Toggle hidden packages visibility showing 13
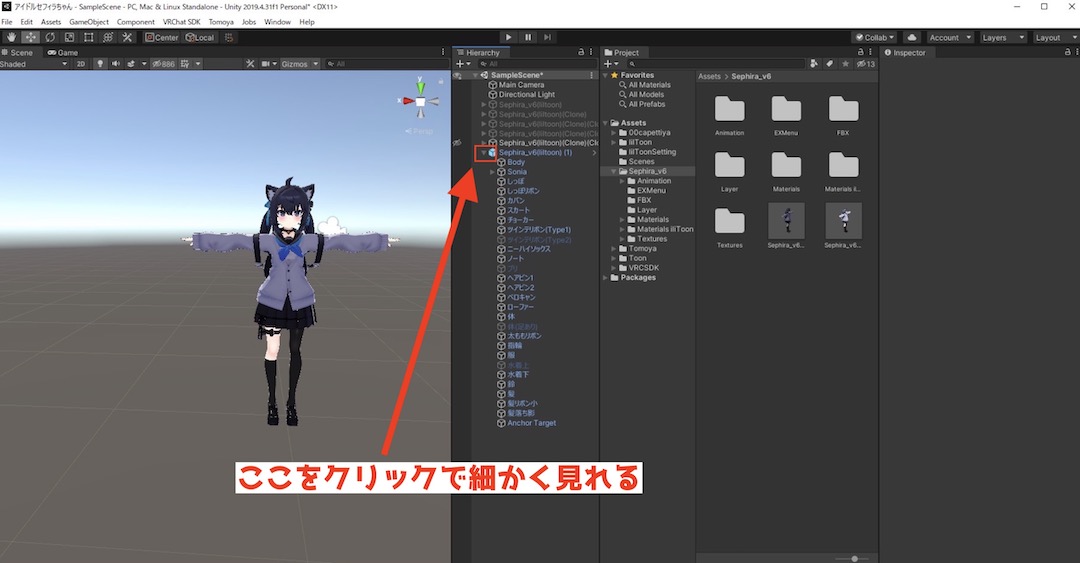This screenshot has height=563, width=1080. (866, 64)
